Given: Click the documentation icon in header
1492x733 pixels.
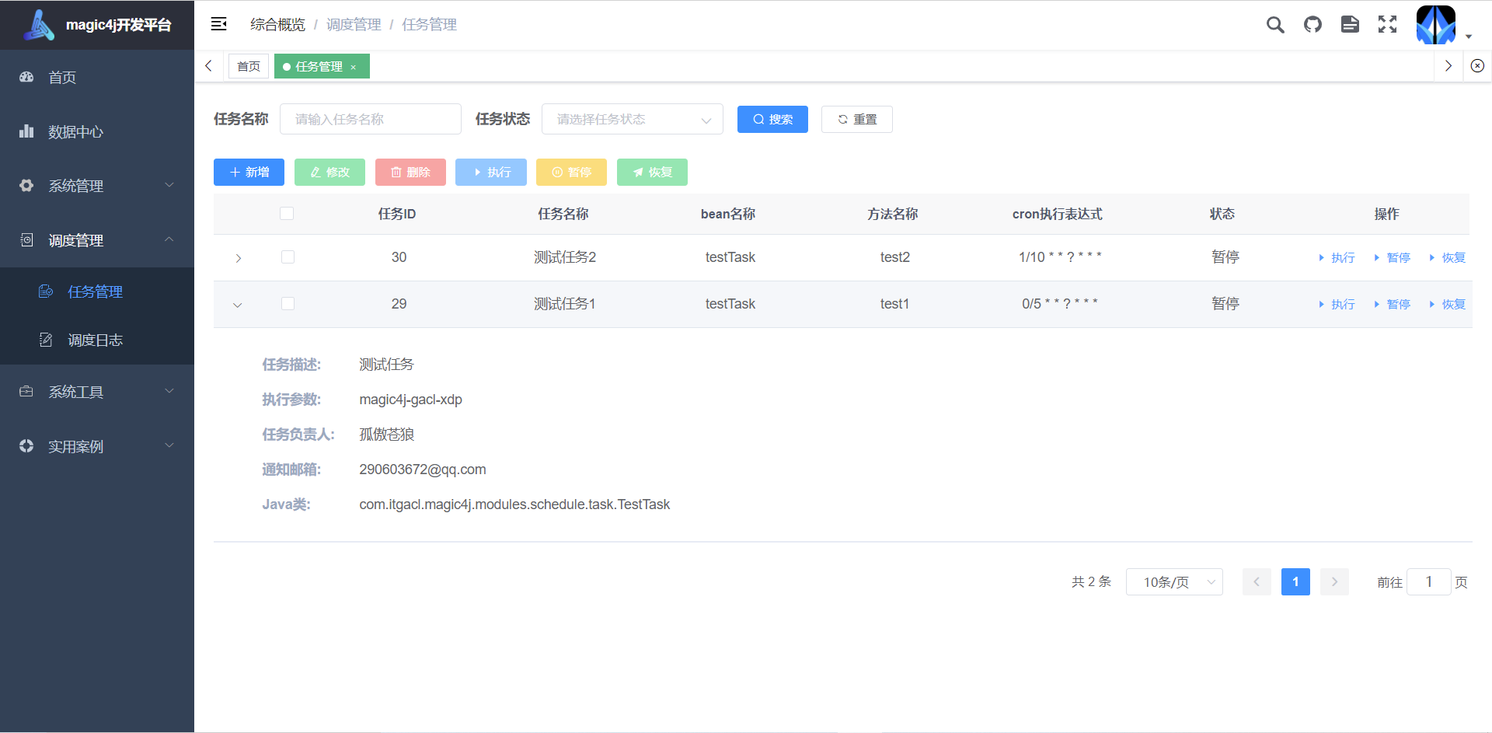Looking at the screenshot, I should point(1350,25).
